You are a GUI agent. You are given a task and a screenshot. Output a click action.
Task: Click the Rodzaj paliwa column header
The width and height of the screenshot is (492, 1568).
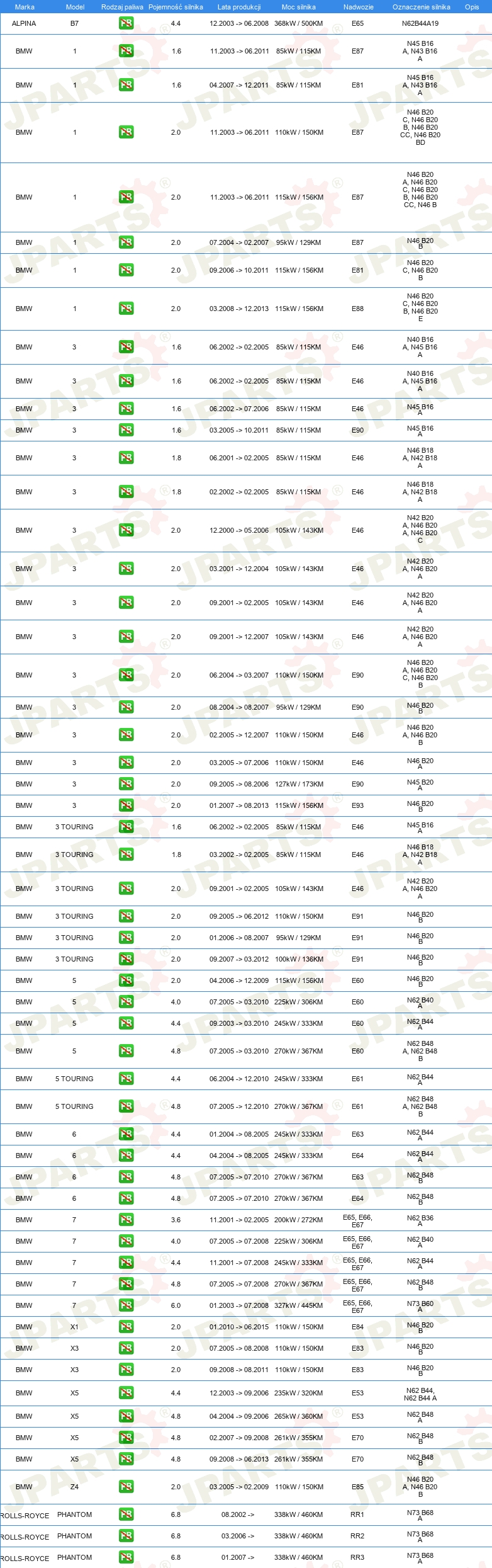coord(122,7)
